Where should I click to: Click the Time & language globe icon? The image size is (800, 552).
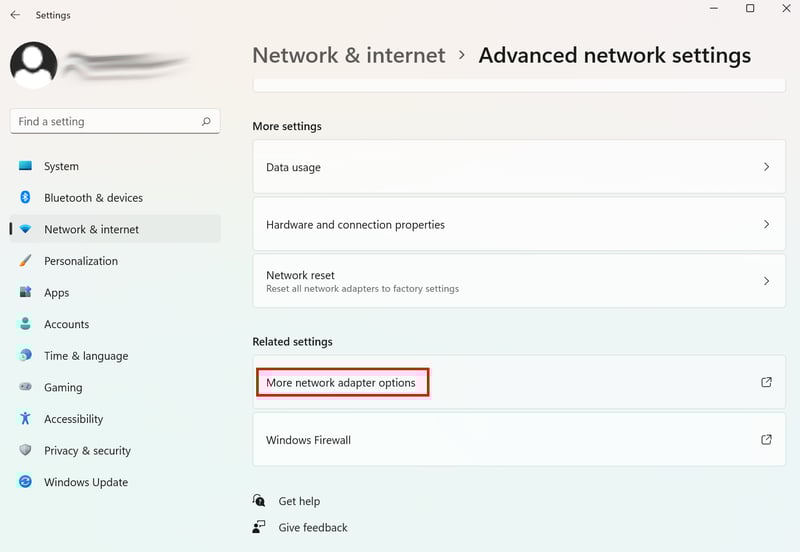(x=25, y=355)
